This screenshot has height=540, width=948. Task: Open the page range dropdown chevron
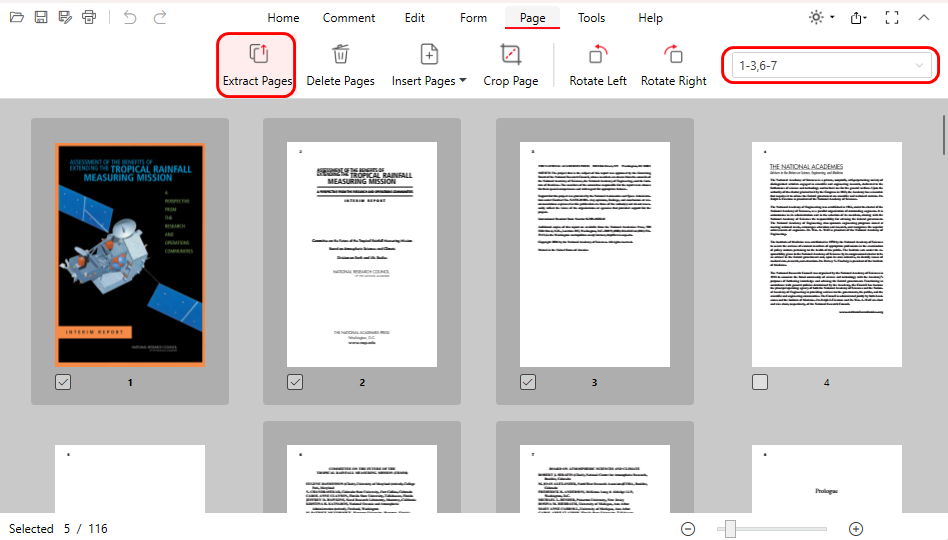919,65
